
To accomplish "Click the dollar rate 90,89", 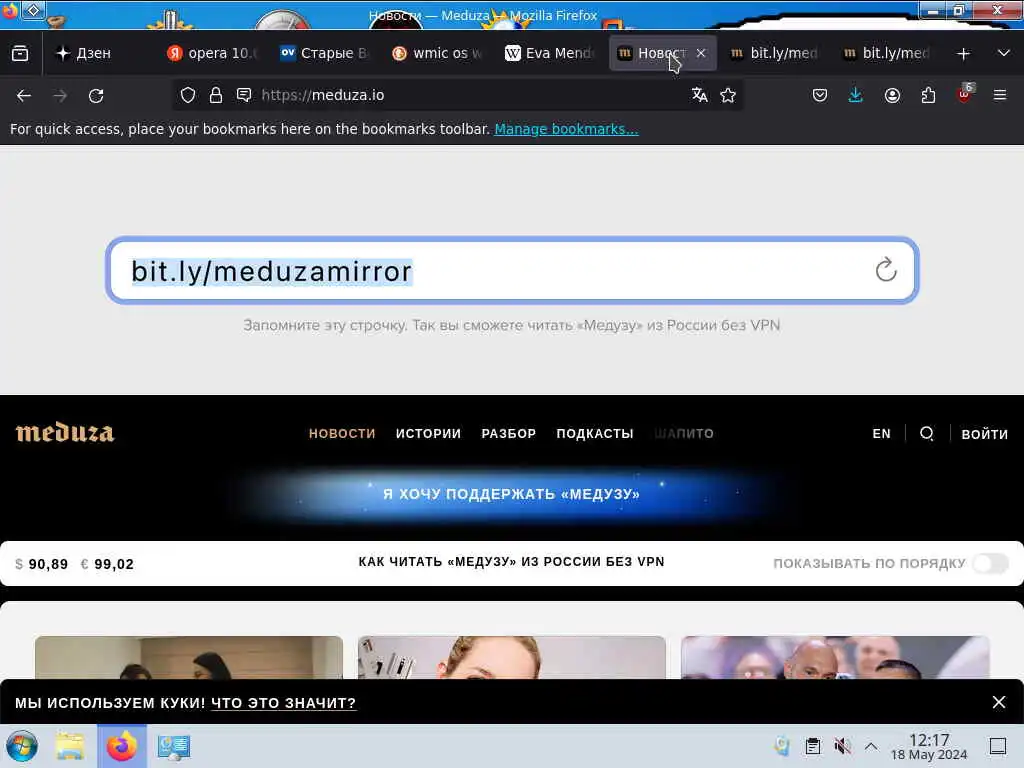I will tap(42, 564).
